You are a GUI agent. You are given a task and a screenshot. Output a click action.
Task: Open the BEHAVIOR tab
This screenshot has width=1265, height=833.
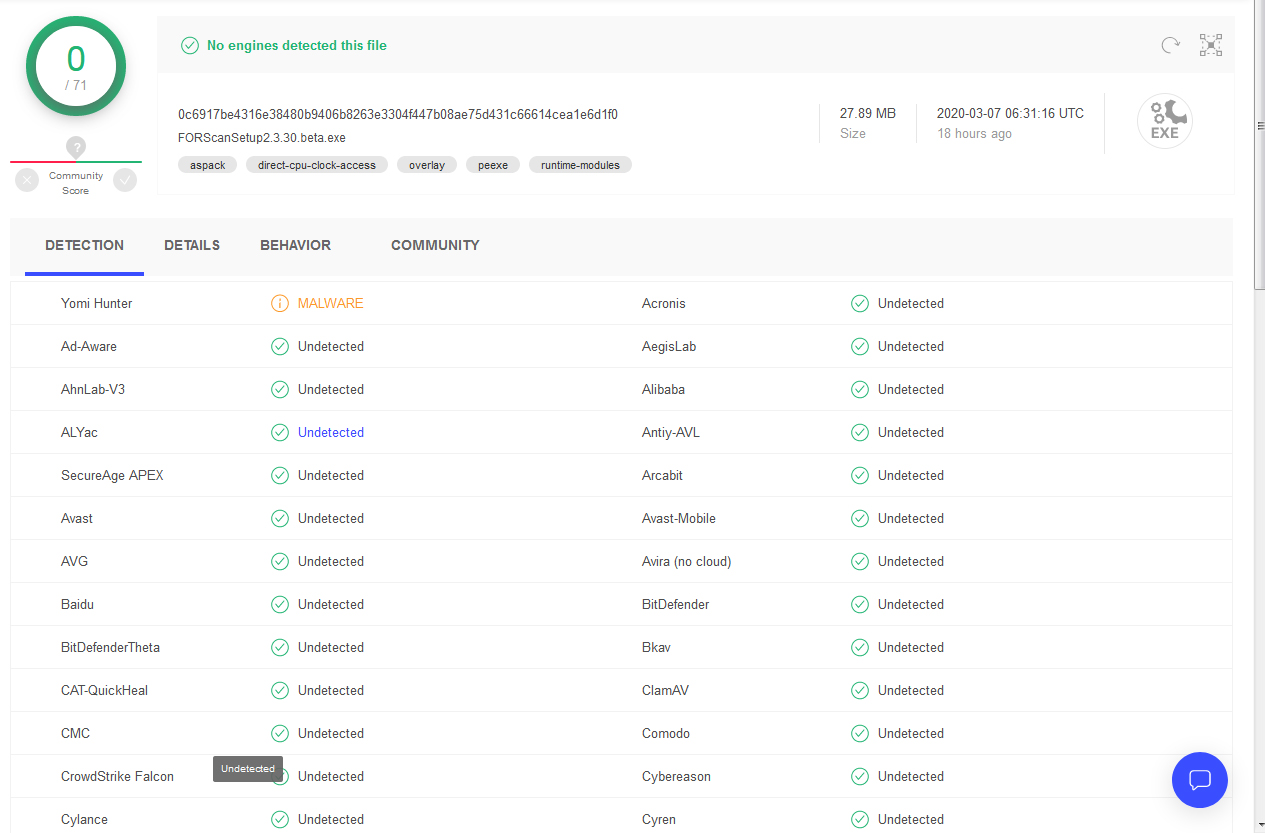tap(295, 245)
